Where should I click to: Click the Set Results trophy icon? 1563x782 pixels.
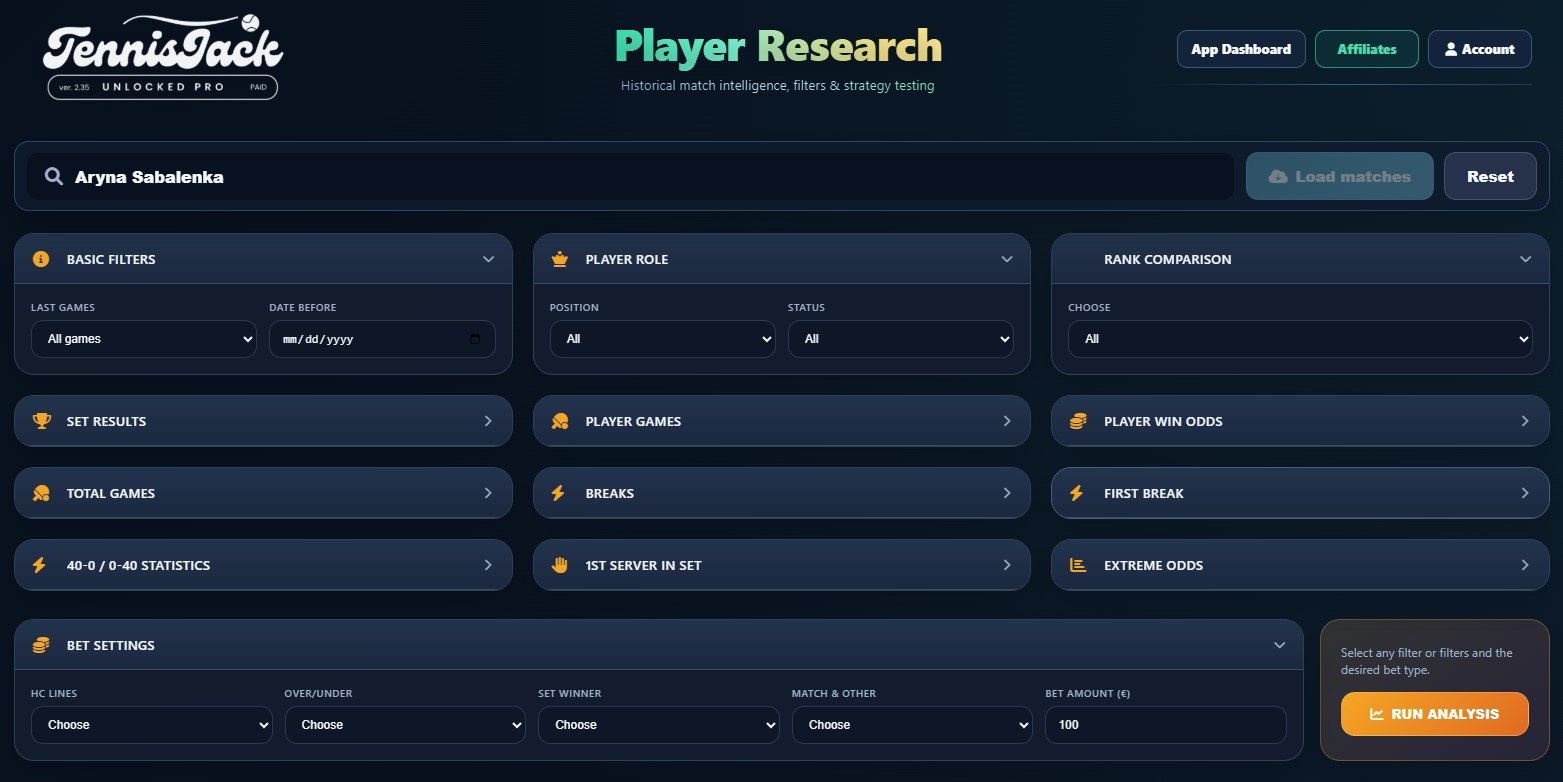click(x=41, y=421)
